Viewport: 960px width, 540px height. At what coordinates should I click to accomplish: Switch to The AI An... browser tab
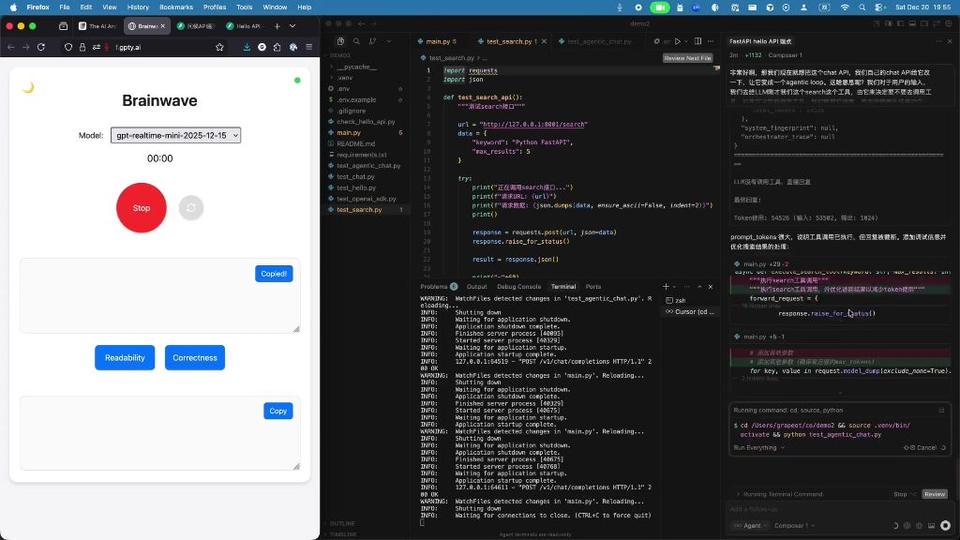point(97,26)
